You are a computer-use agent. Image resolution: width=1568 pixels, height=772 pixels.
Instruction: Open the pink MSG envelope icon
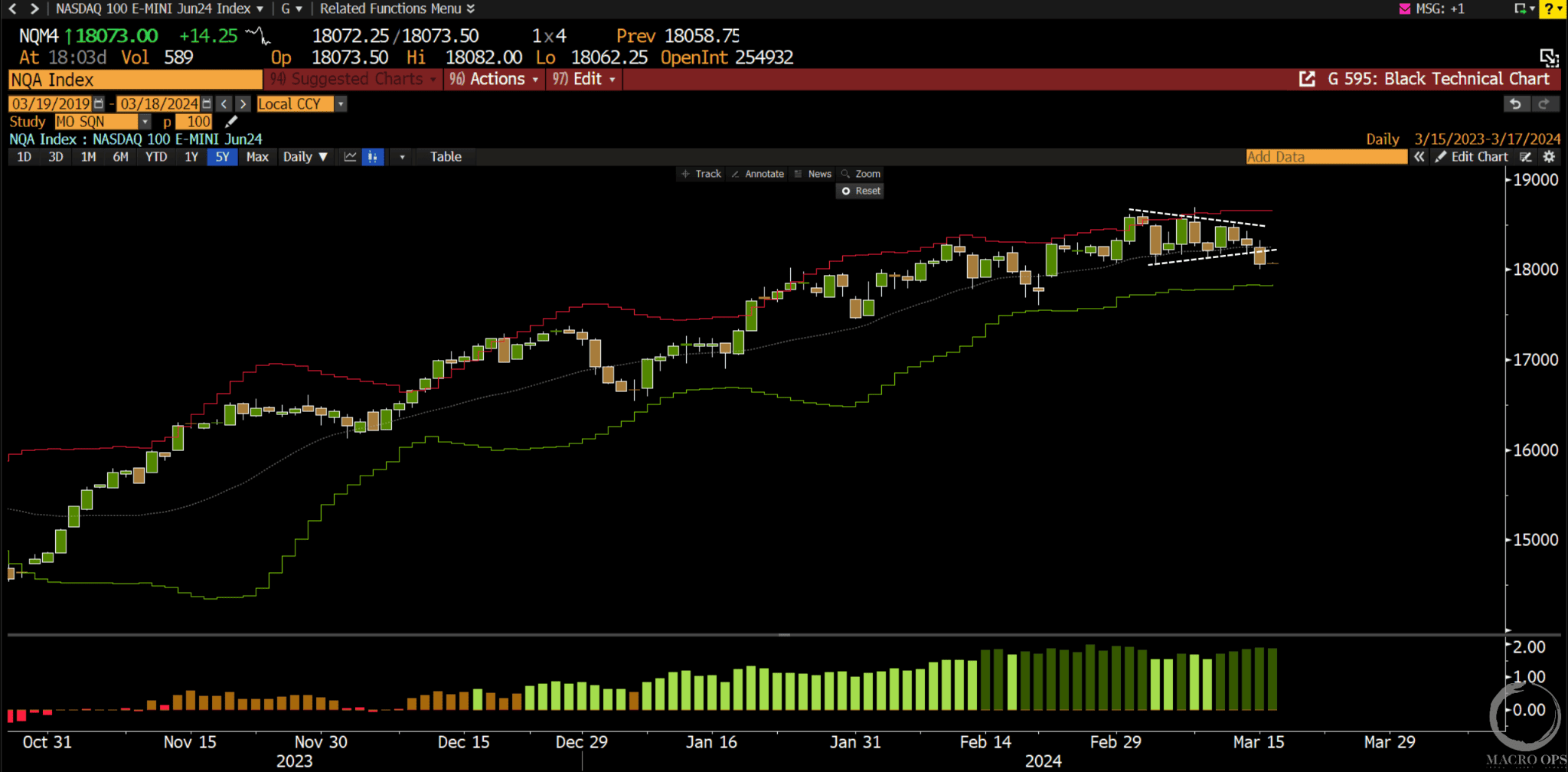click(1405, 8)
